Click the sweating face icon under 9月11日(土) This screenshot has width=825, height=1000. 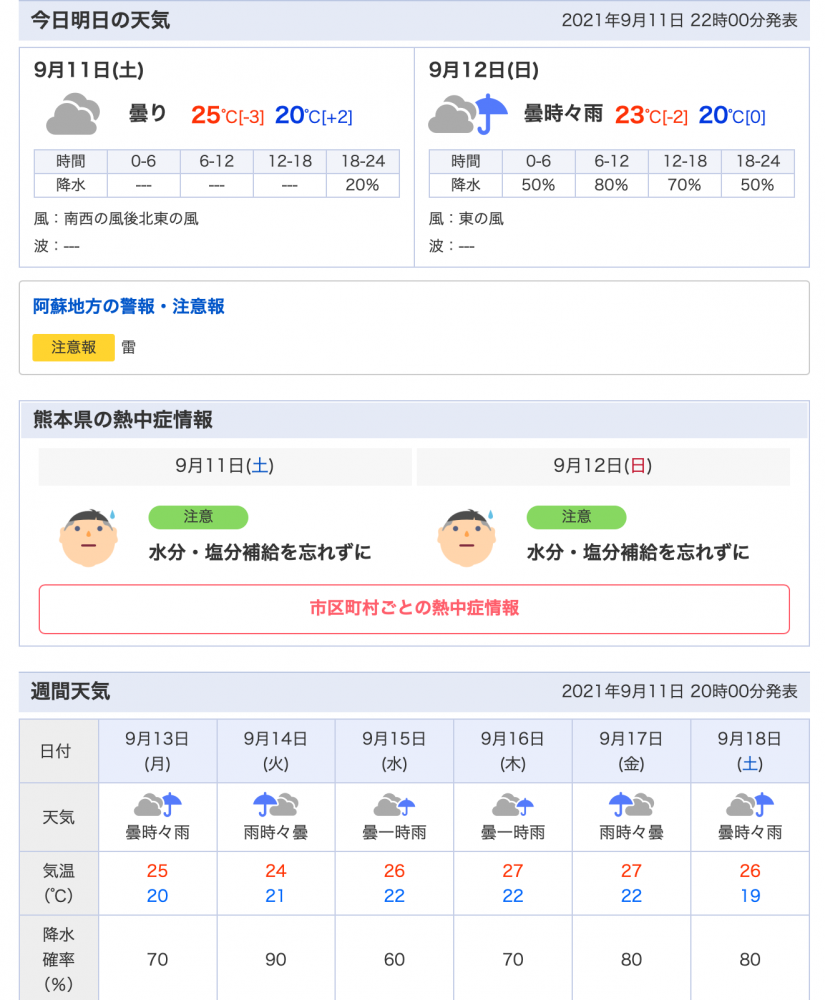pyautogui.click(x=89, y=537)
